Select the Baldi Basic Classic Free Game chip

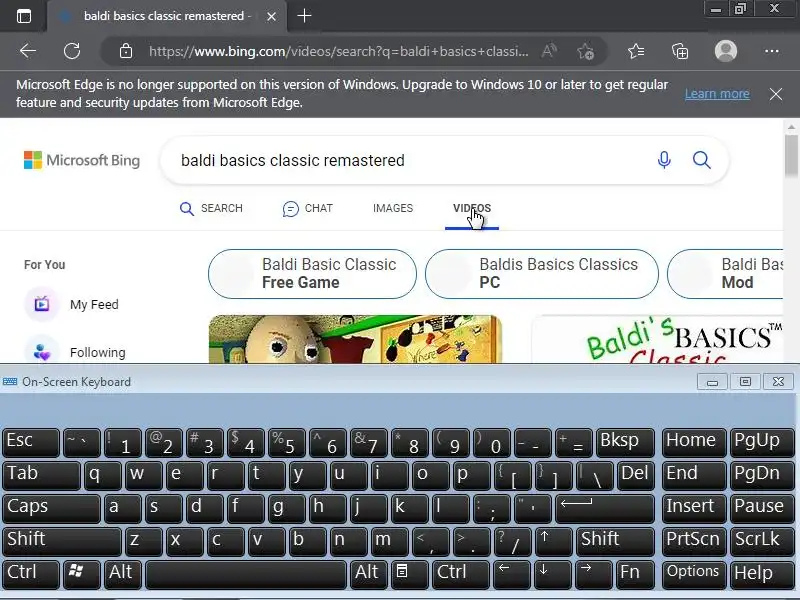click(x=312, y=274)
